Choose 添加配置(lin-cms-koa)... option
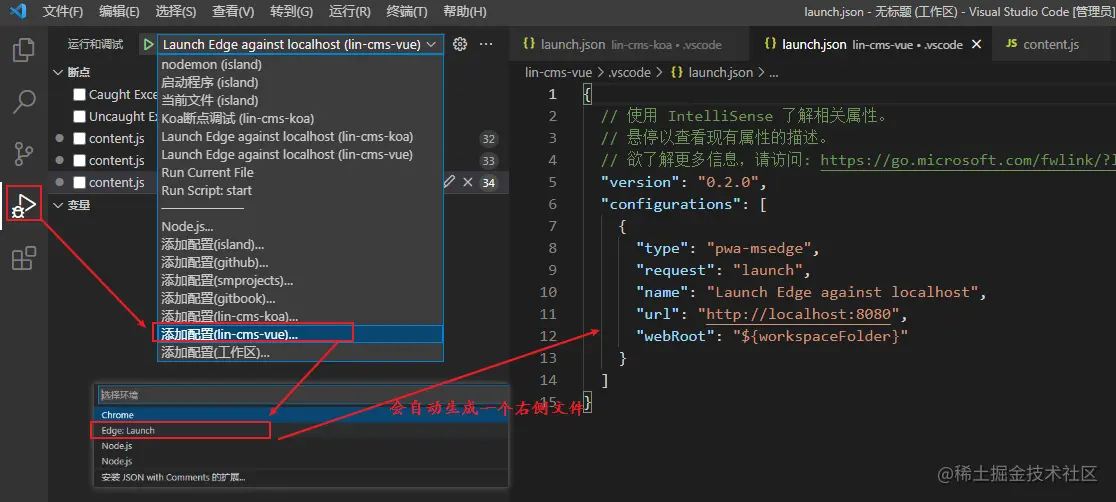This screenshot has width=1116, height=502. point(300,316)
